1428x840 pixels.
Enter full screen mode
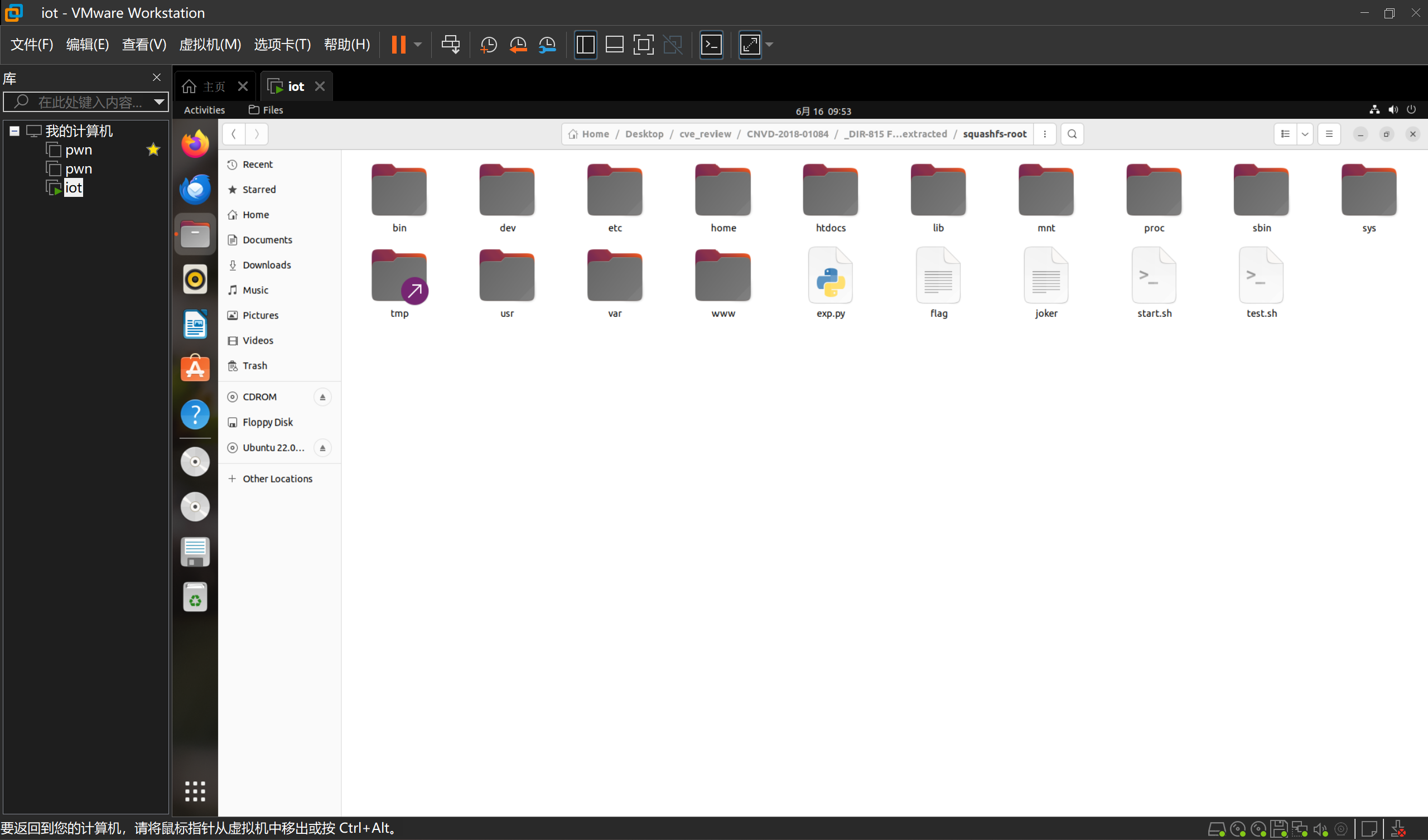pyautogui.click(x=643, y=44)
